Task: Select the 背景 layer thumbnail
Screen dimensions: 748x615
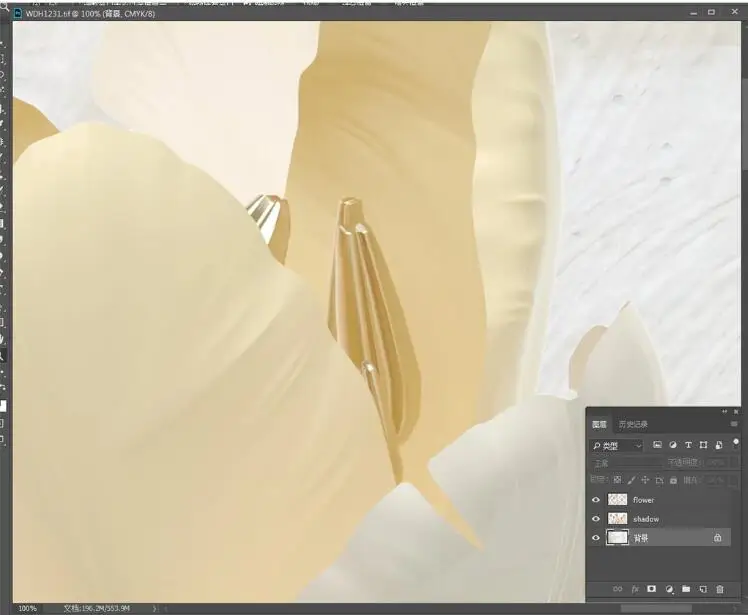Action: (617, 538)
